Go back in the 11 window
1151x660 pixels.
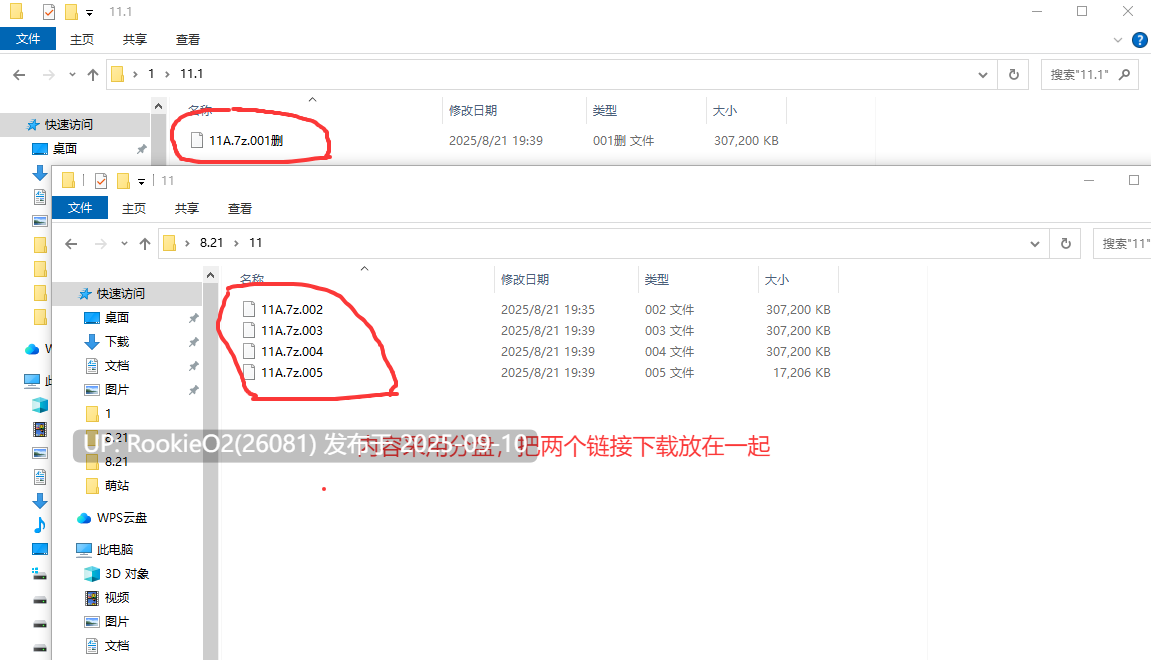pyautogui.click(x=71, y=244)
